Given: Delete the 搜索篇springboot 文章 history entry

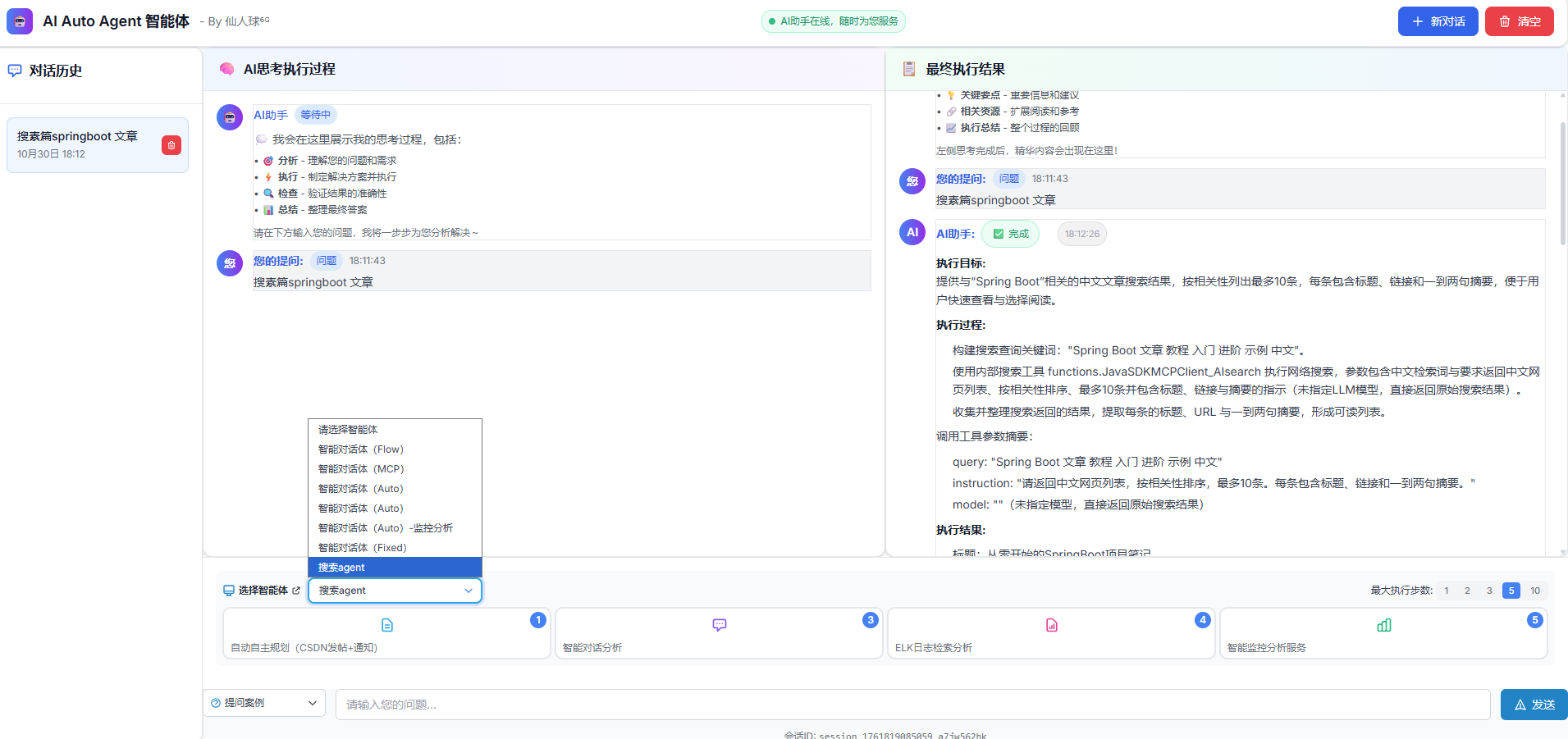Looking at the screenshot, I should coord(171,145).
